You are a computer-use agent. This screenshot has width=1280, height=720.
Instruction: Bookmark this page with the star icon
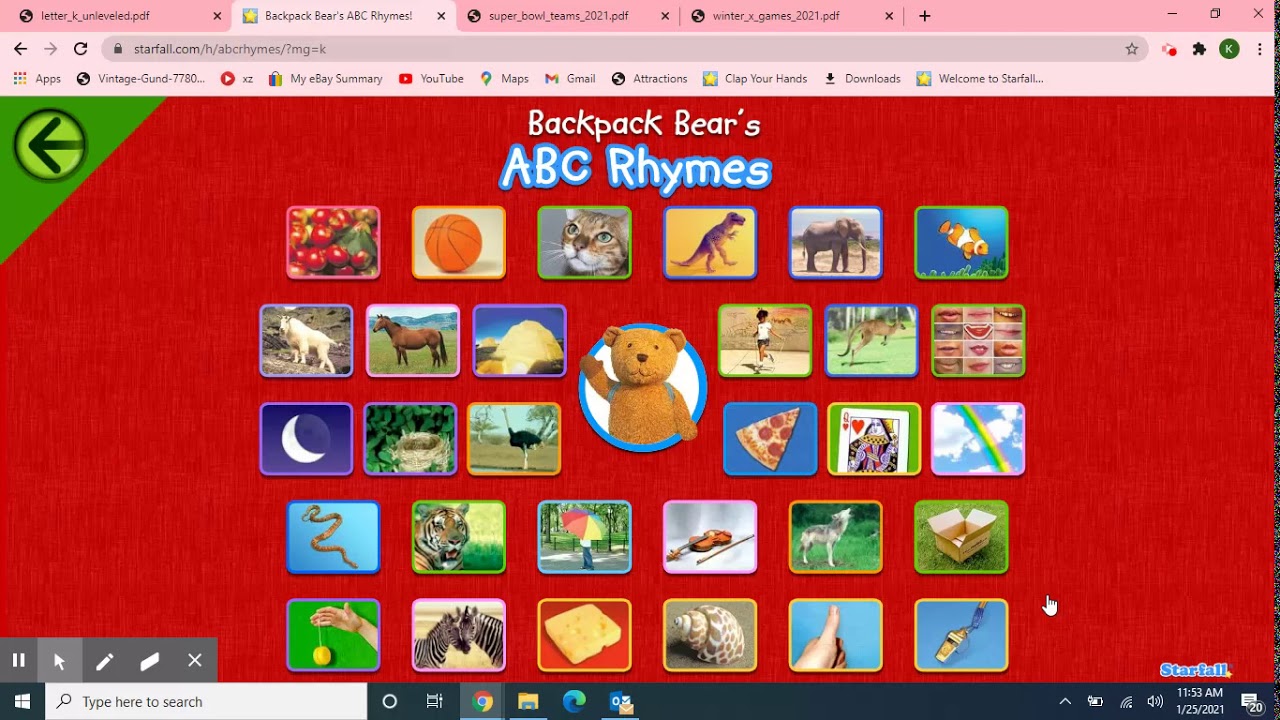coord(1131,48)
